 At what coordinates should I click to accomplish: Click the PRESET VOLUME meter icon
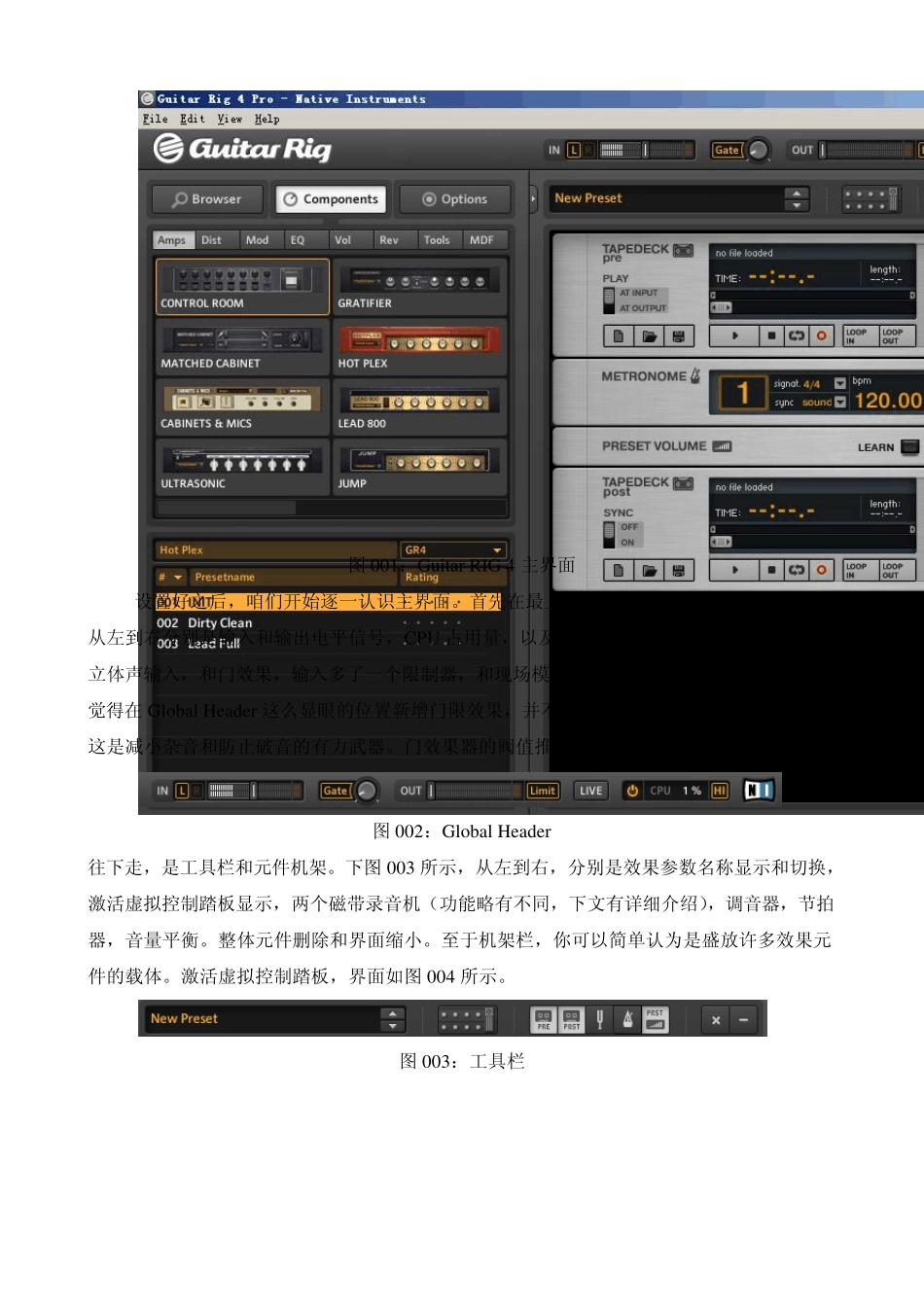pyautogui.click(x=722, y=446)
